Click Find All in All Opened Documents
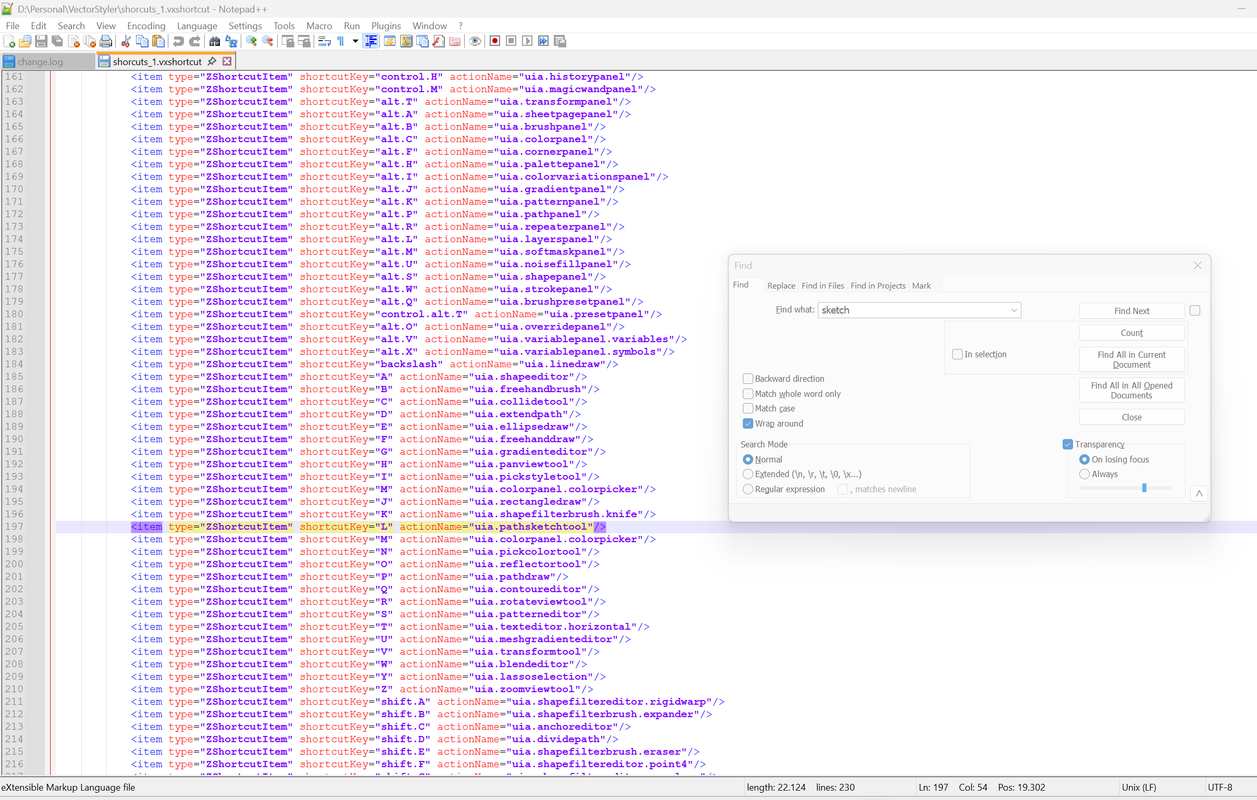Viewport: 1257px width, 800px height. click(1132, 390)
